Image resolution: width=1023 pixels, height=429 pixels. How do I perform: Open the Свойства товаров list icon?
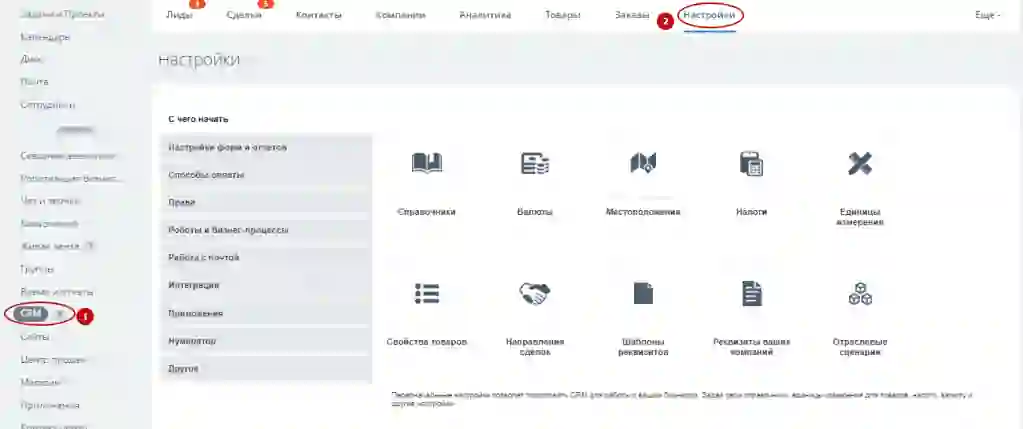pyautogui.click(x=427, y=293)
